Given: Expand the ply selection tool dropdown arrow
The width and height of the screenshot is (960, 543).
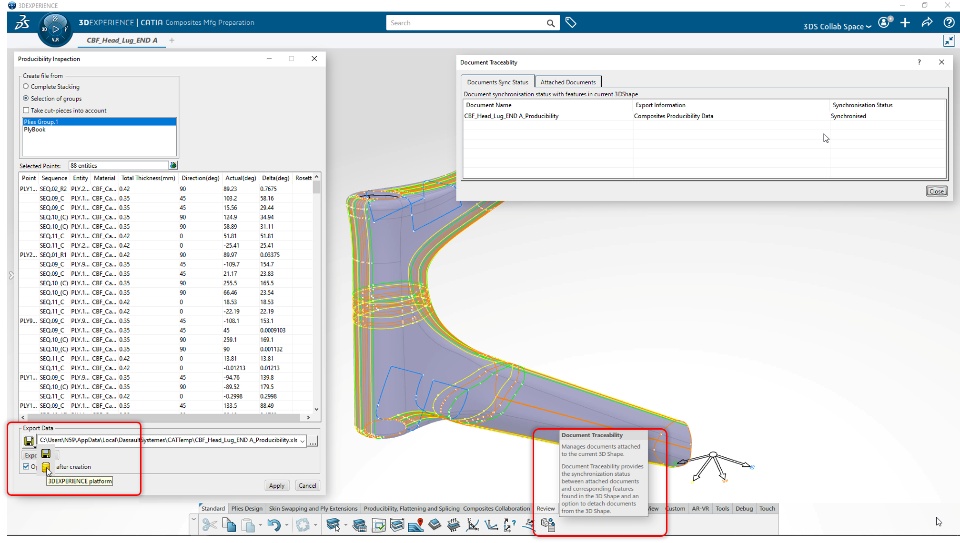Looking at the screenshot, I should coord(345,525).
